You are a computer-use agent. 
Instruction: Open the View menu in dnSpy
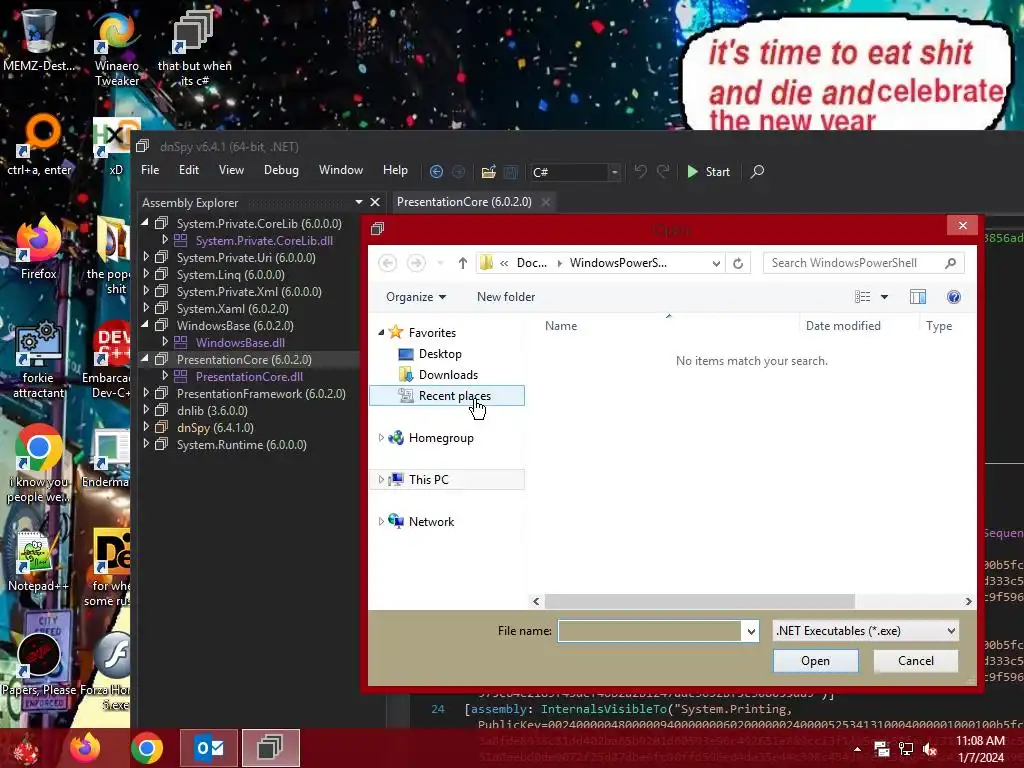point(231,170)
